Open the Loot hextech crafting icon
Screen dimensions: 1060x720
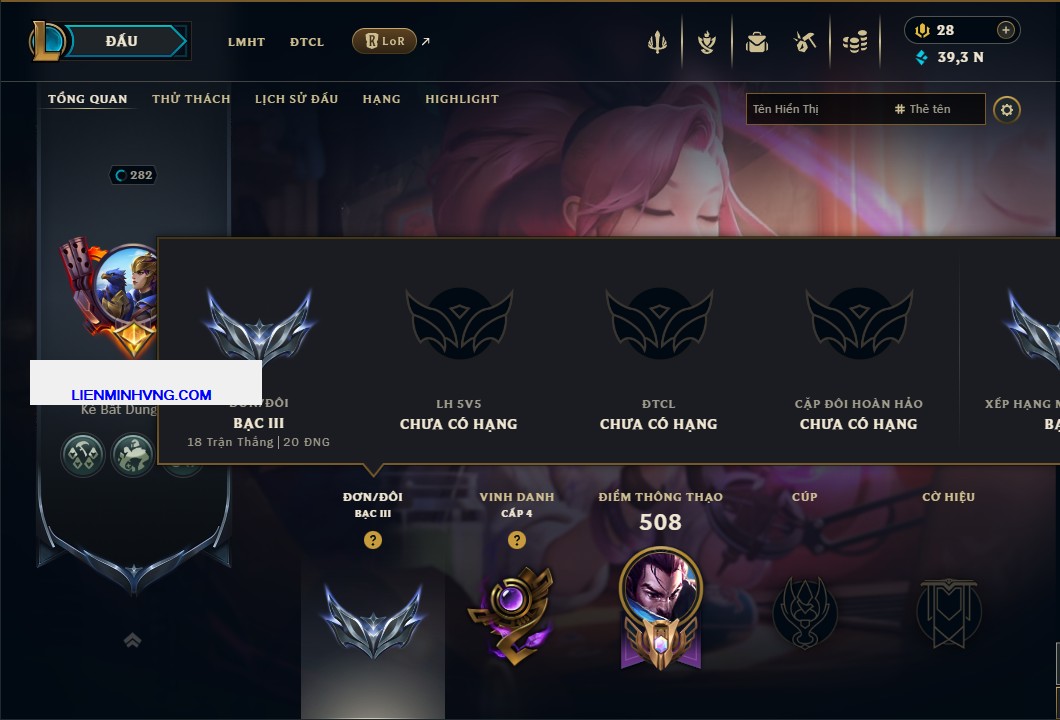[707, 43]
